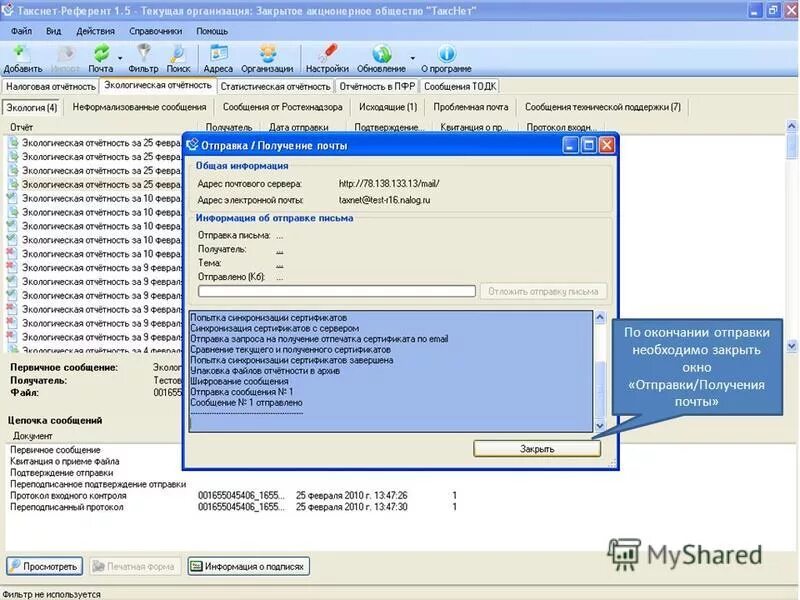800x600 pixels.
Task: Select 'Подтверждение отправки' chain row
Action: click(62, 472)
